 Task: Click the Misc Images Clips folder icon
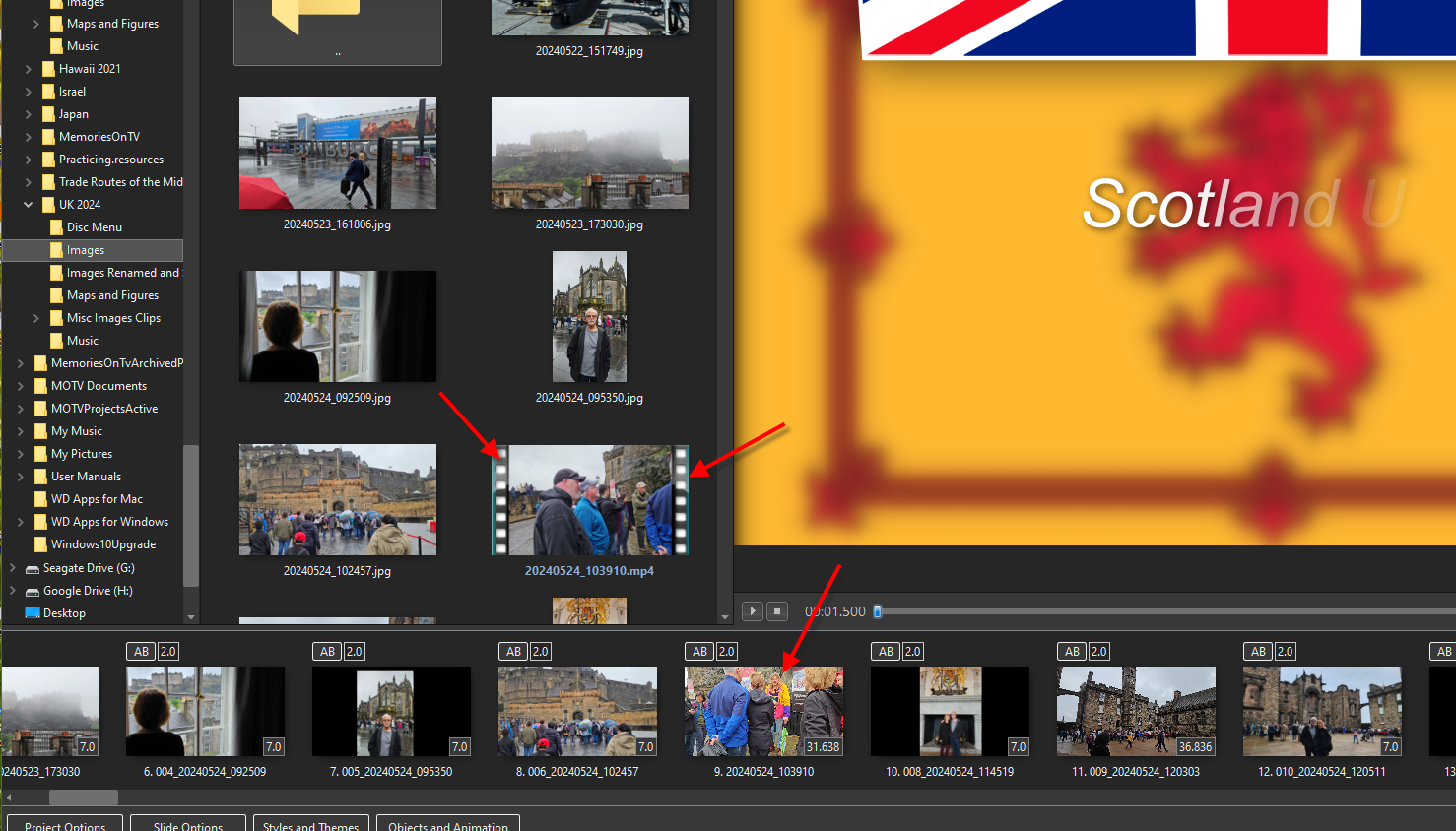coord(56,318)
